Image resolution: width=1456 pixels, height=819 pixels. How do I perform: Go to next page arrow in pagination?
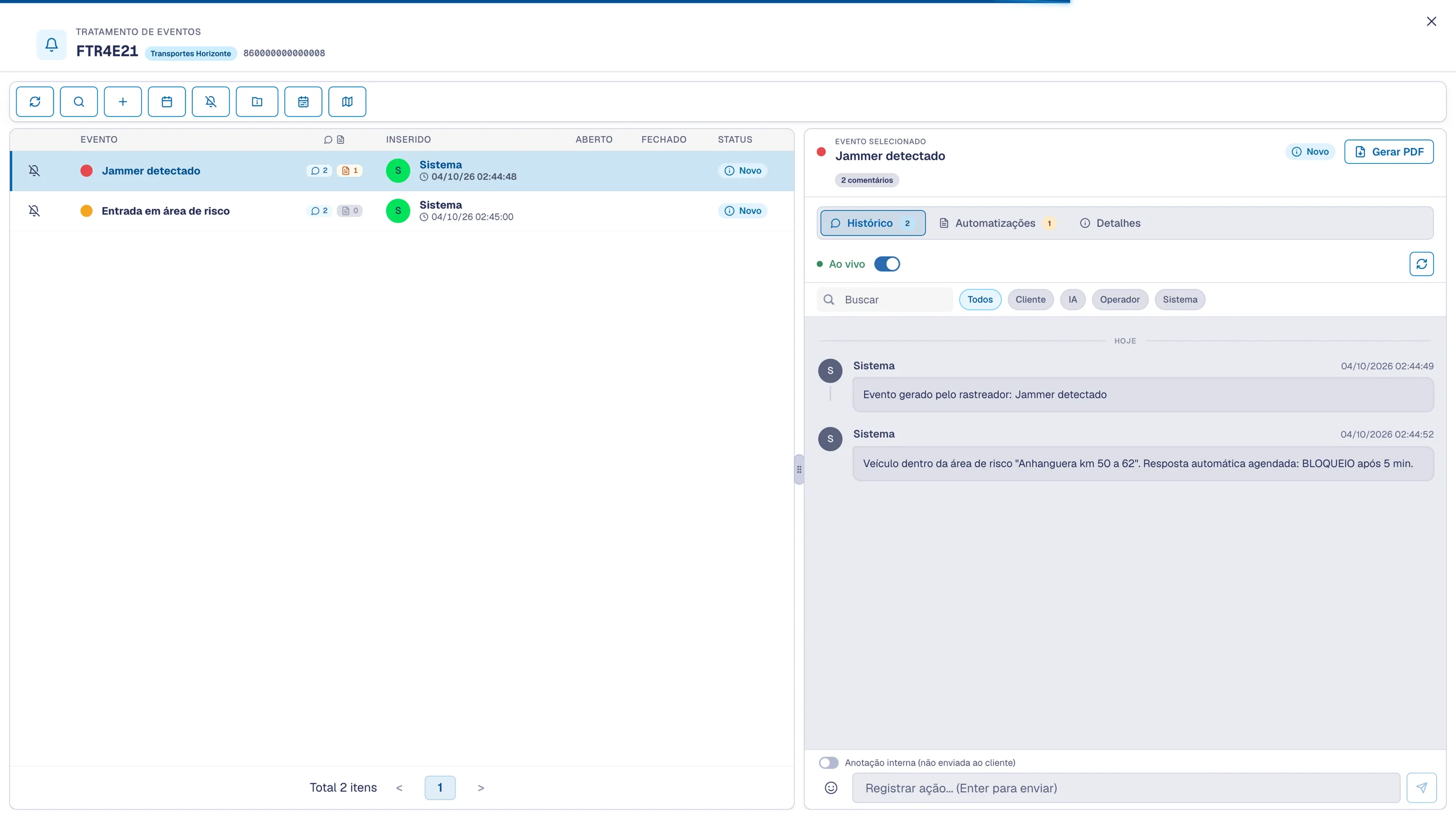481,788
